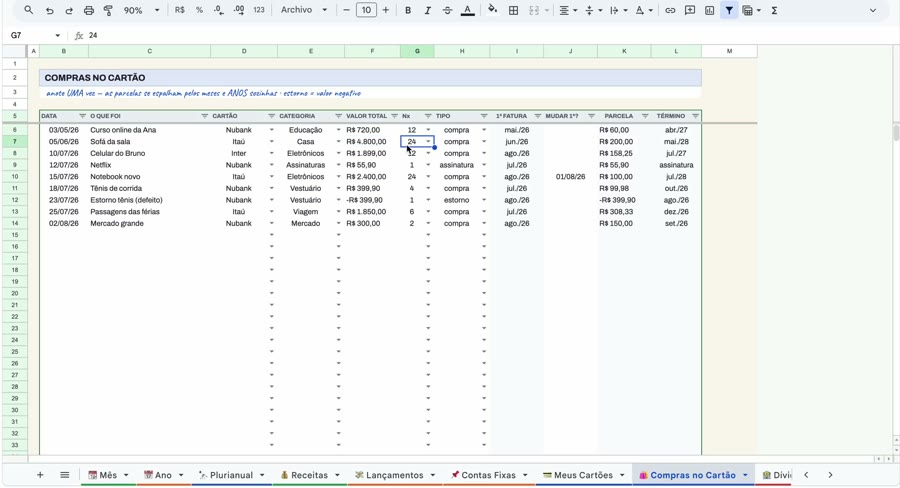This screenshot has width=900, height=488.
Task: Switch to the Contas Fixas sheet tab
Action: pyautogui.click(x=488, y=475)
